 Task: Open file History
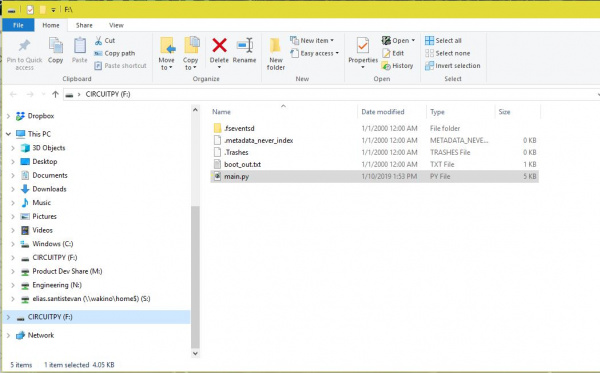click(x=398, y=66)
